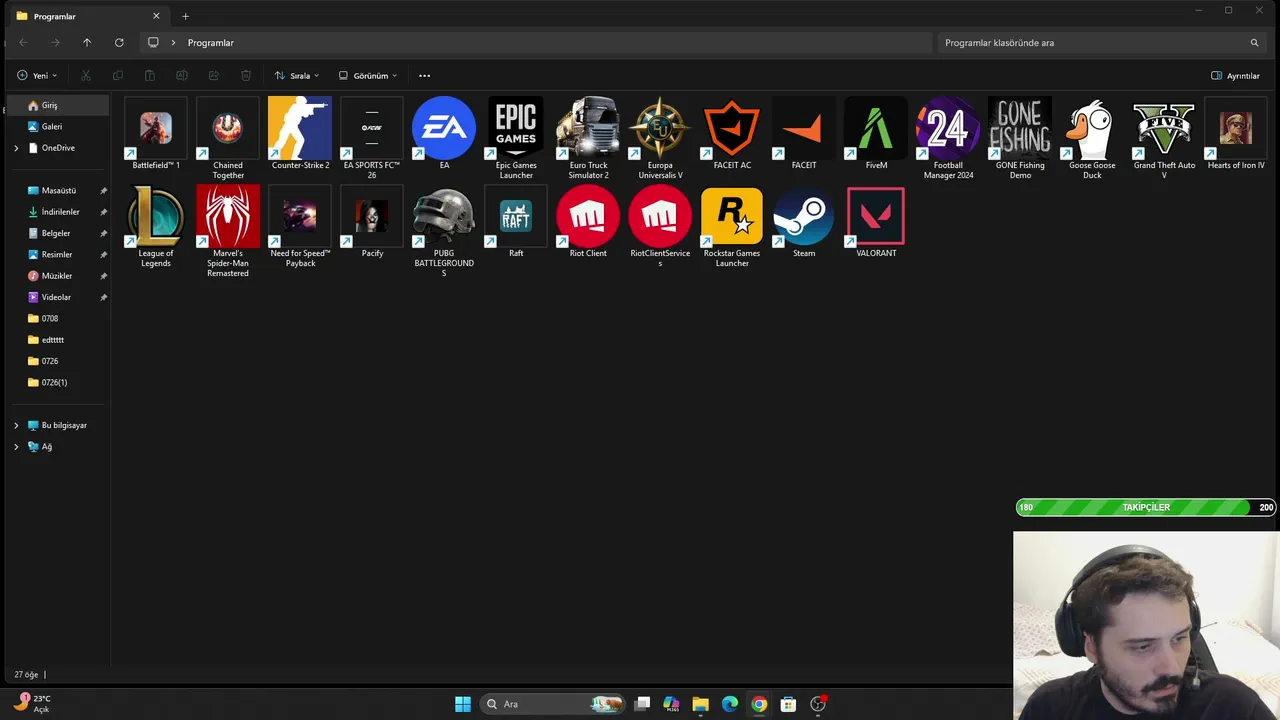
Task: Open the Müzikler sidebar folder
Action: pyautogui.click(x=57, y=276)
